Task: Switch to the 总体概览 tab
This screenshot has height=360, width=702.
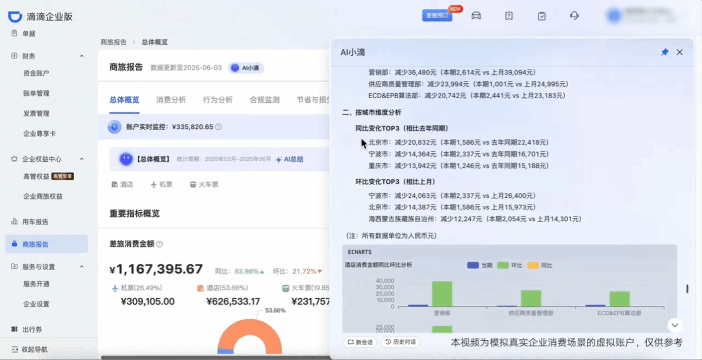Action: (124, 100)
